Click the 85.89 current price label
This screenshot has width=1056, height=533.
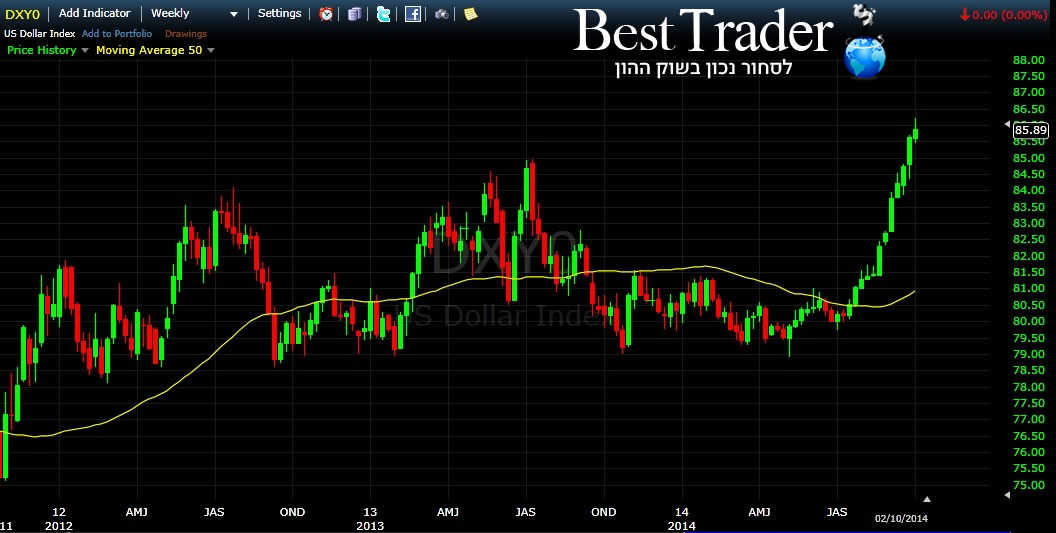1030,129
